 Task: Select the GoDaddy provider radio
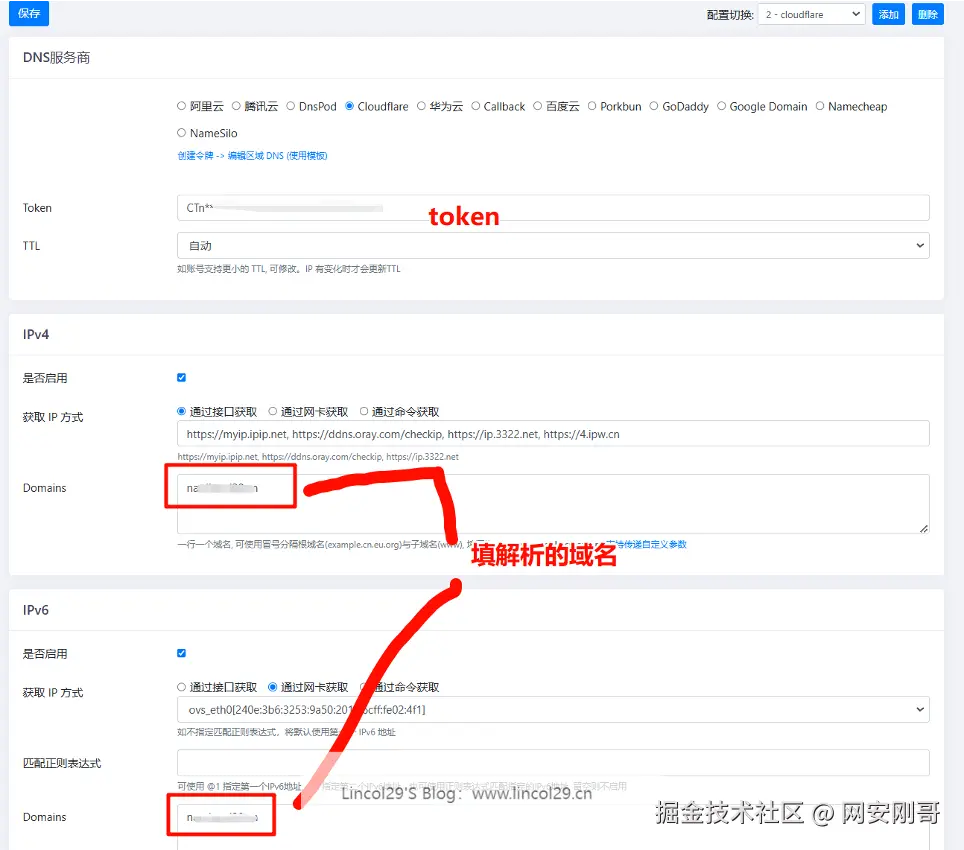coord(654,106)
